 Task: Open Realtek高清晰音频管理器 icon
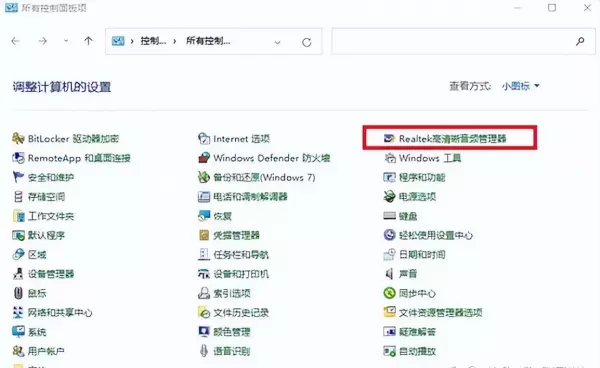coord(389,138)
